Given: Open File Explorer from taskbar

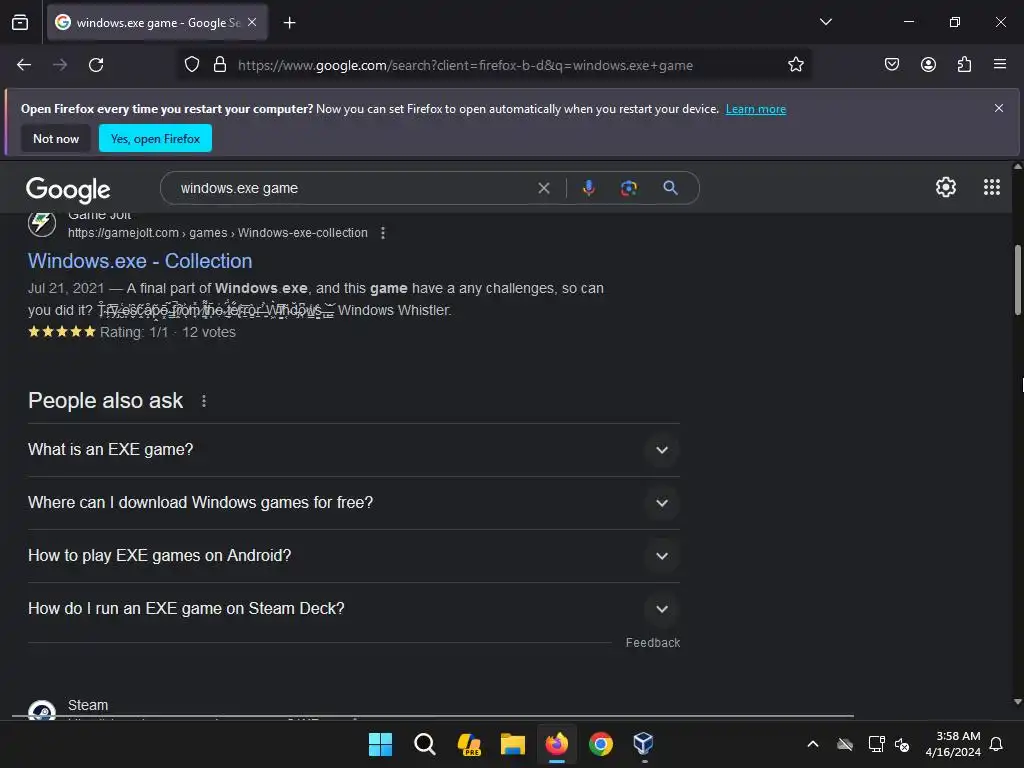Looking at the screenshot, I should tap(513, 744).
